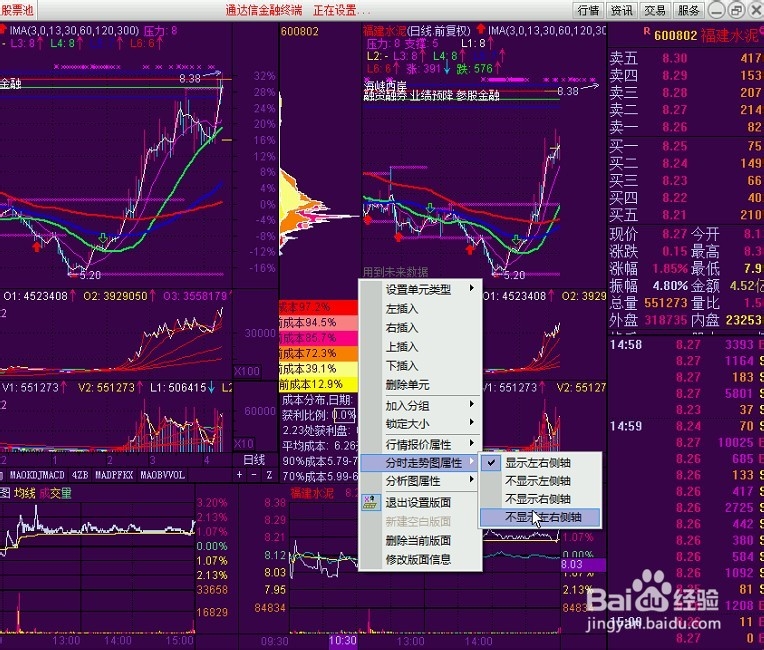764x650 pixels.
Task: Expand 行情报价属性 submenu
Action: [420, 444]
